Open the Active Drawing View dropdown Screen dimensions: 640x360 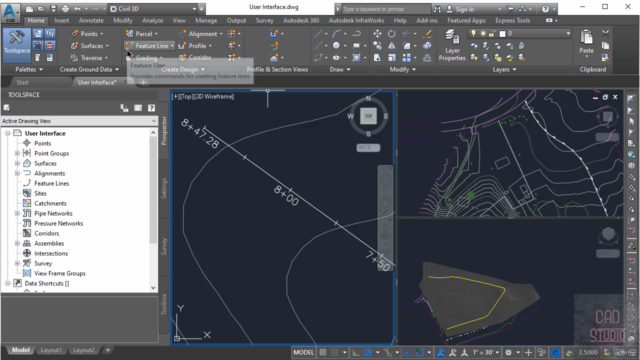(x=79, y=121)
